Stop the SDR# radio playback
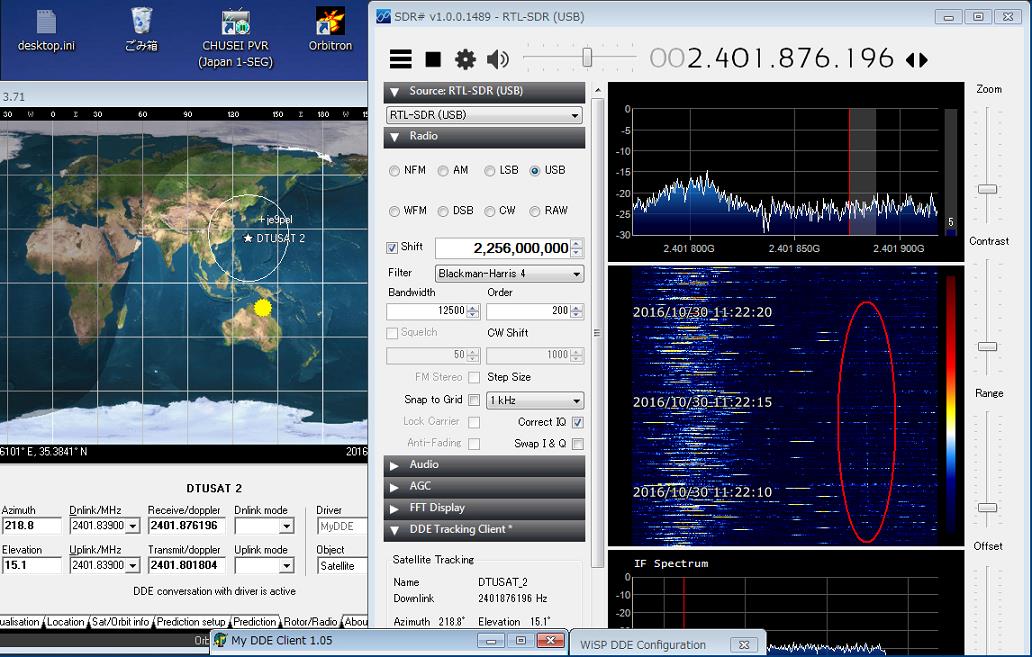This screenshot has height=657, width=1032. coord(433,59)
